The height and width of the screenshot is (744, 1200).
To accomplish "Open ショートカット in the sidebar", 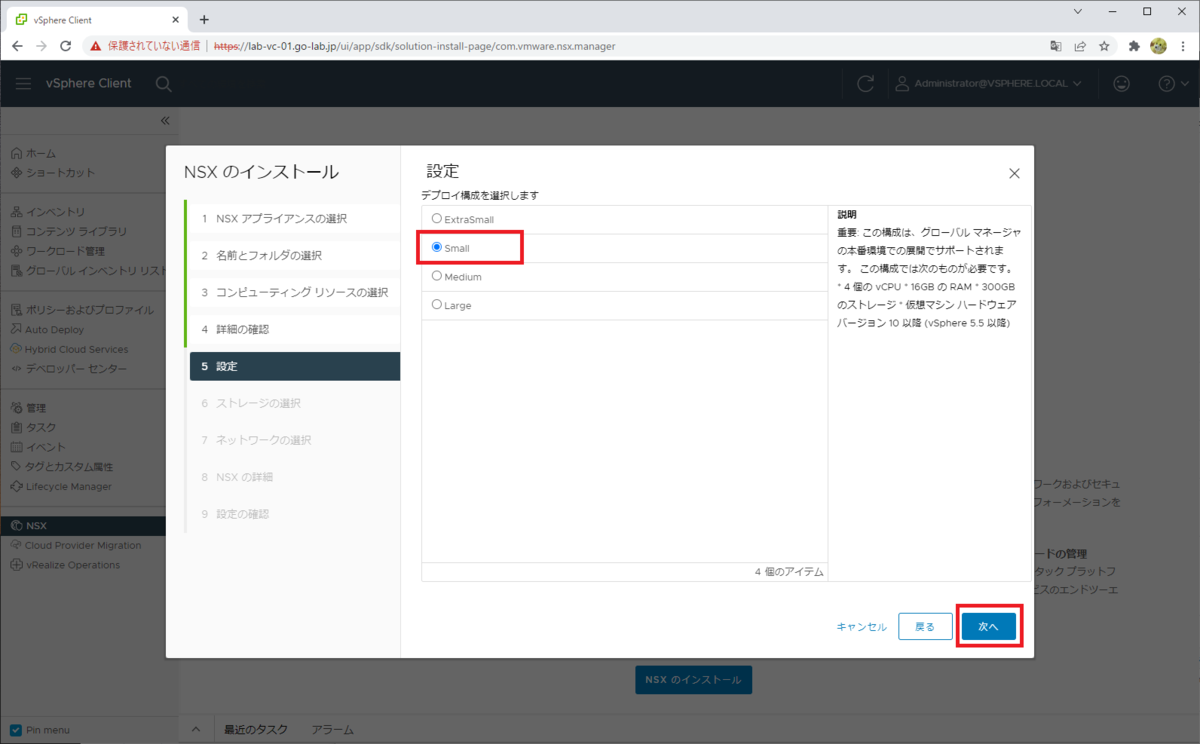I will pyautogui.click(x=53, y=173).
